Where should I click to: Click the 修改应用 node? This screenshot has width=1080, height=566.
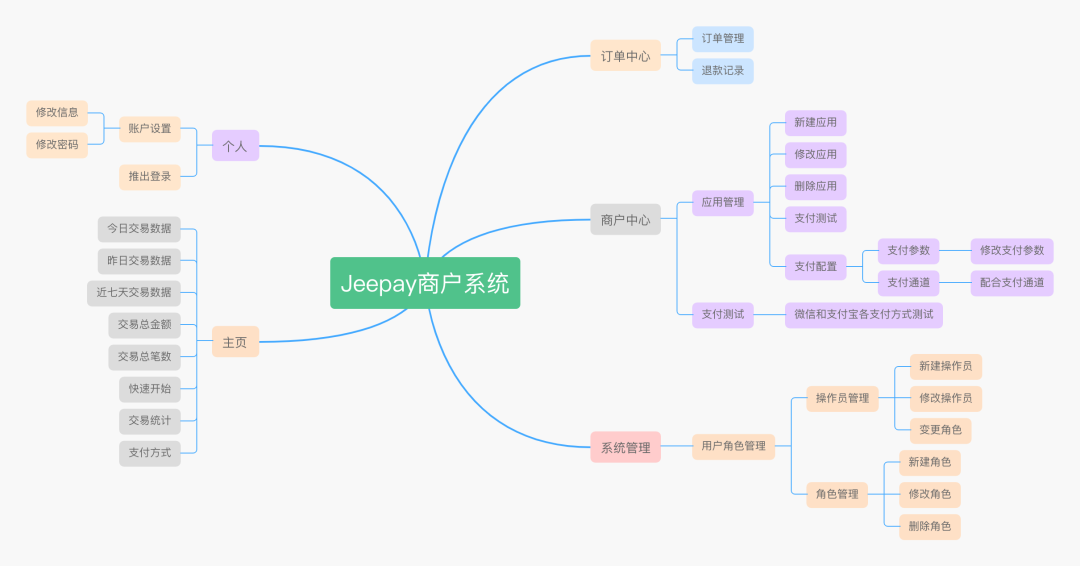(816, 155)
